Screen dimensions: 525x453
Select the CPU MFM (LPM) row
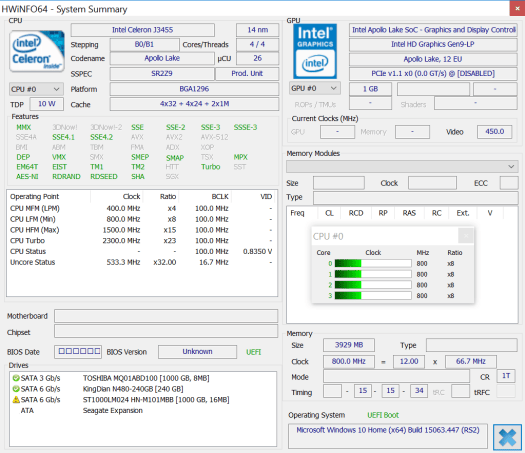(x=142, y=209)
